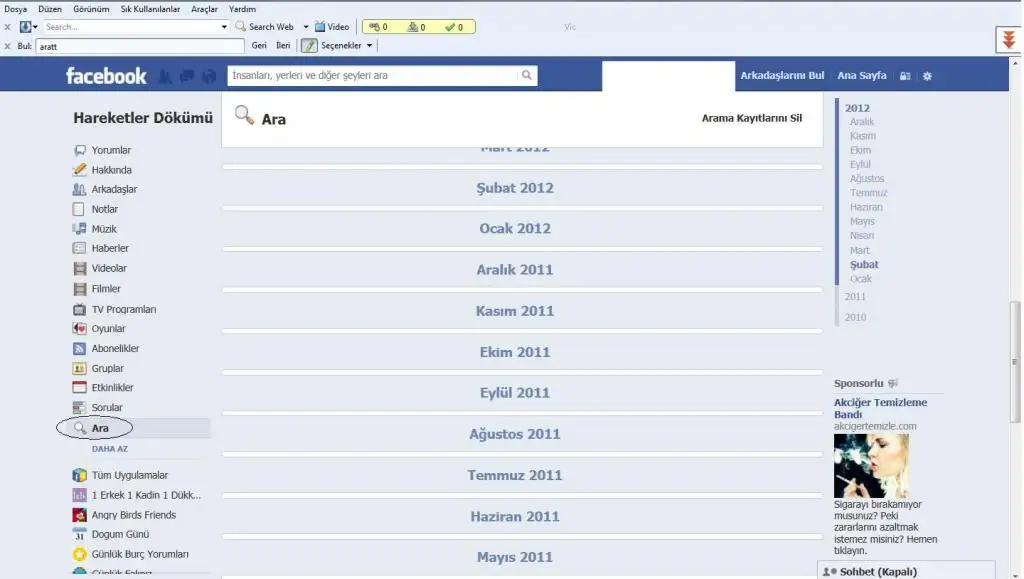This screenshot has height=579, width=1024.
Task: Click Arkadaşlarını Bul link
Action: tap(782, 76)
